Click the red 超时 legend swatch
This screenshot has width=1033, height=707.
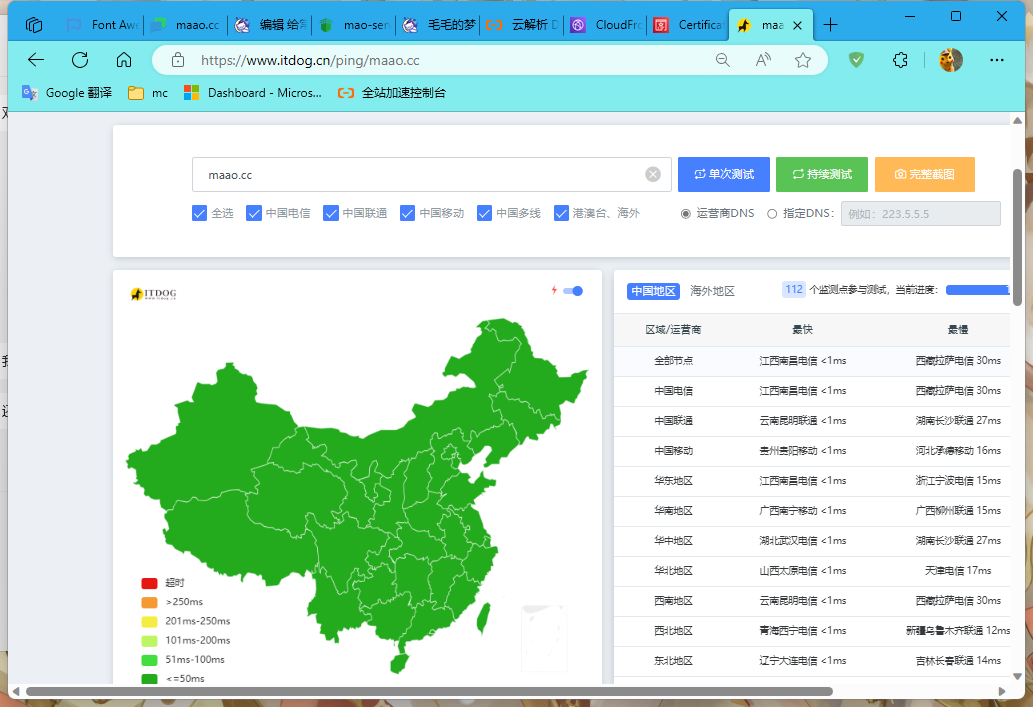(150, 583)
